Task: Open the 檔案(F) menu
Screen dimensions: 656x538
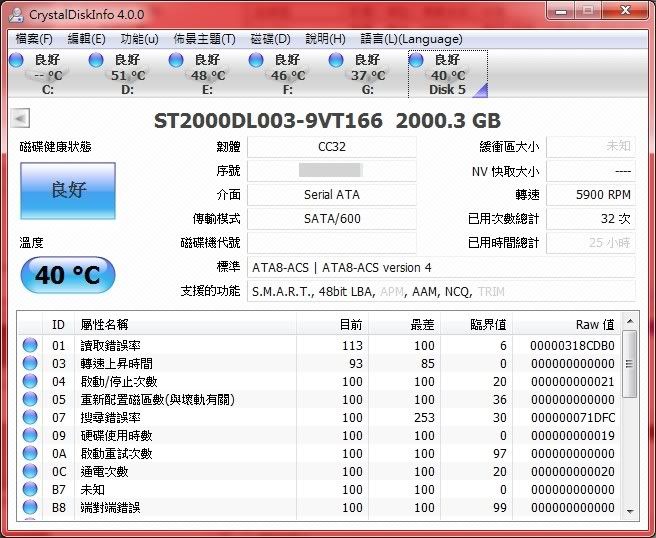Action: click(x=34, y=39)
